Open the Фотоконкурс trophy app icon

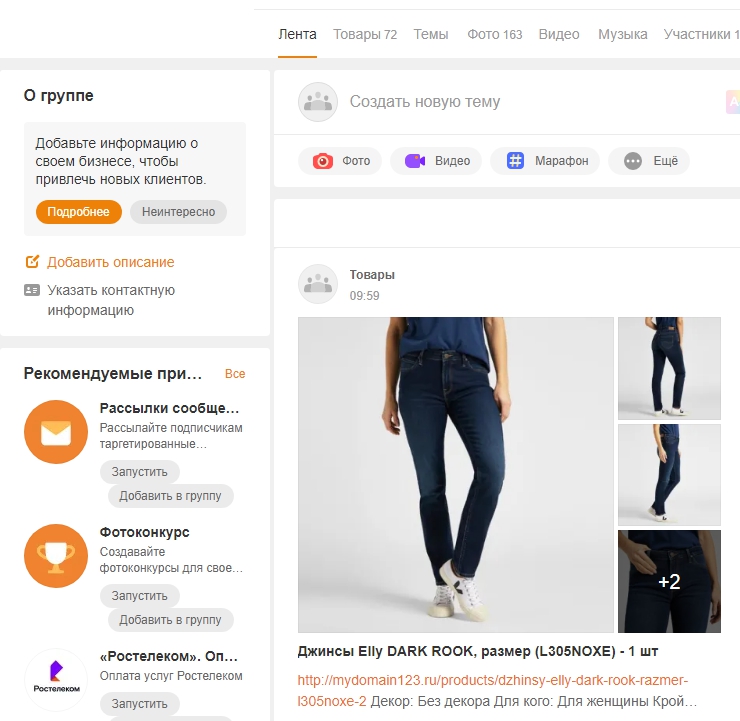click(x=56, y=556)
